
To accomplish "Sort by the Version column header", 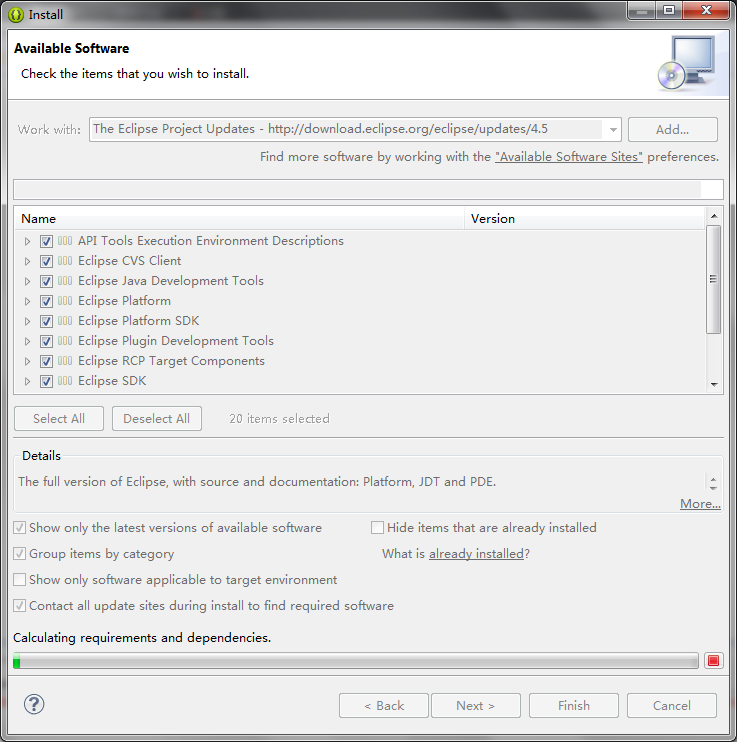I will [x=585, y=219].
